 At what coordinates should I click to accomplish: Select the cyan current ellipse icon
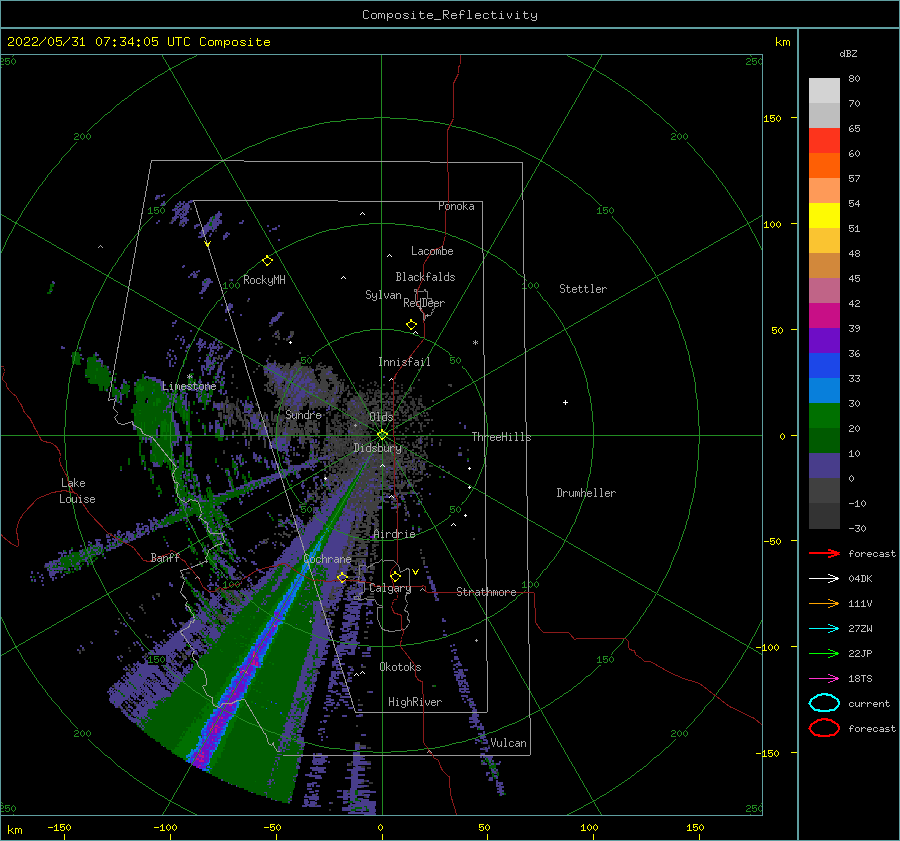click(824, 703)
